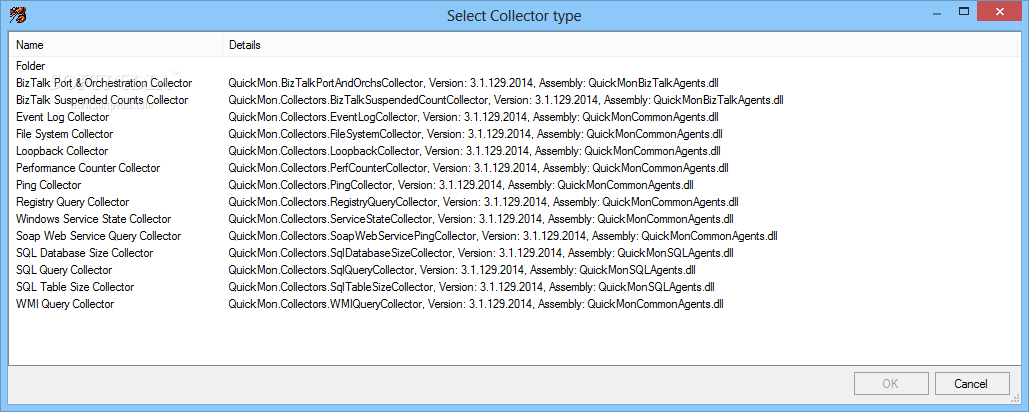Click details text QuickMon.Collectors.ServiceStateCollector
The height and width of the screenshot is (412, 1029).
click(331, 220)
